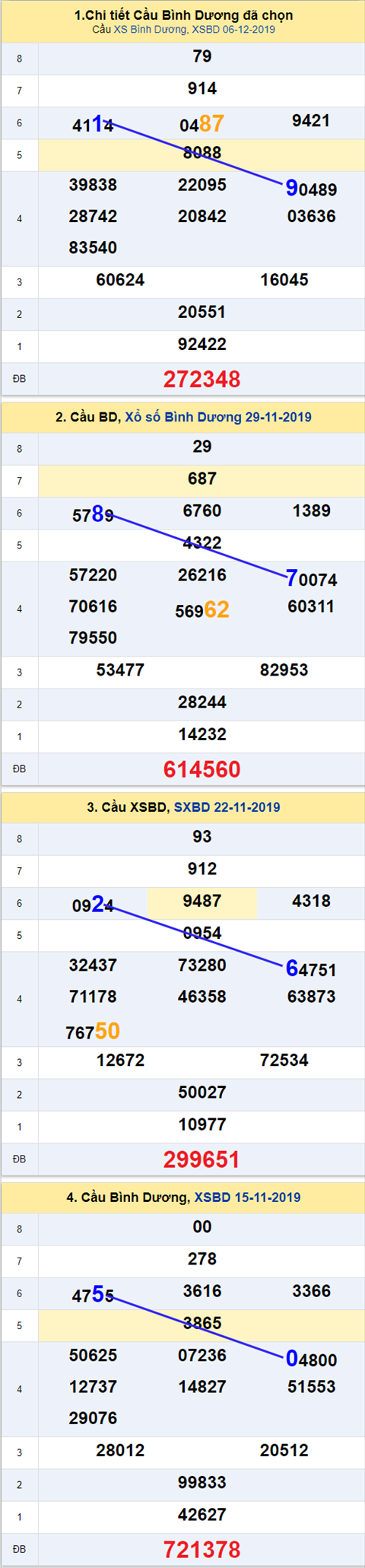Click the number 22095

(x=202, y=185)
